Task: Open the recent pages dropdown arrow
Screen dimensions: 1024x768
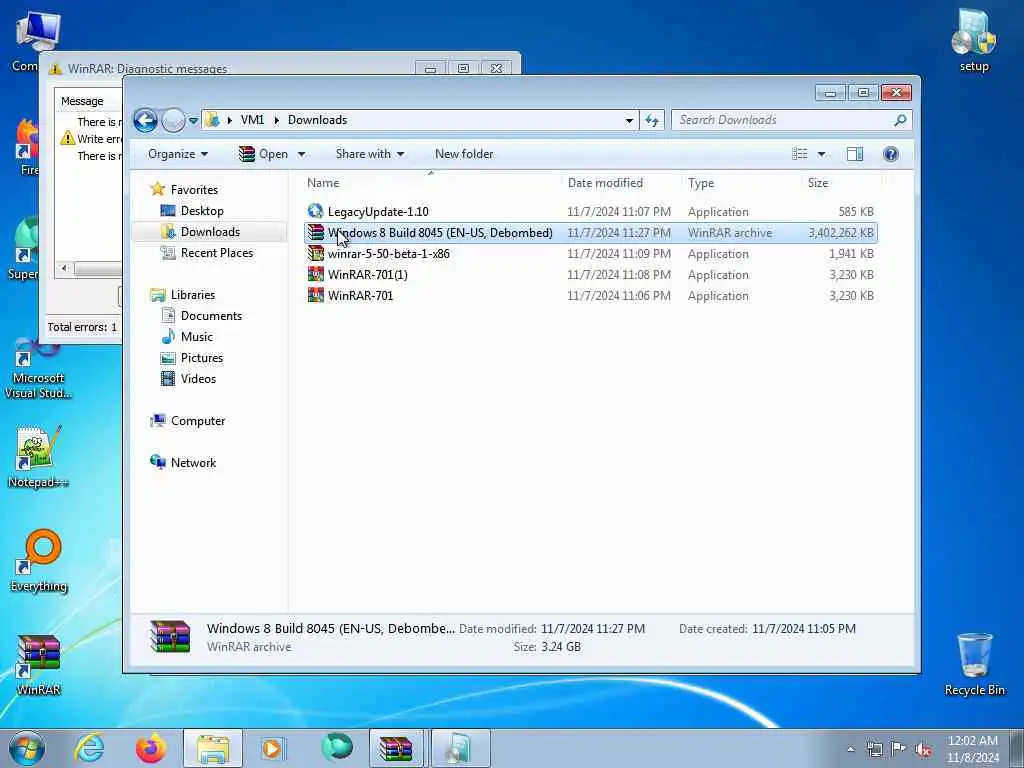Action: 193,121
